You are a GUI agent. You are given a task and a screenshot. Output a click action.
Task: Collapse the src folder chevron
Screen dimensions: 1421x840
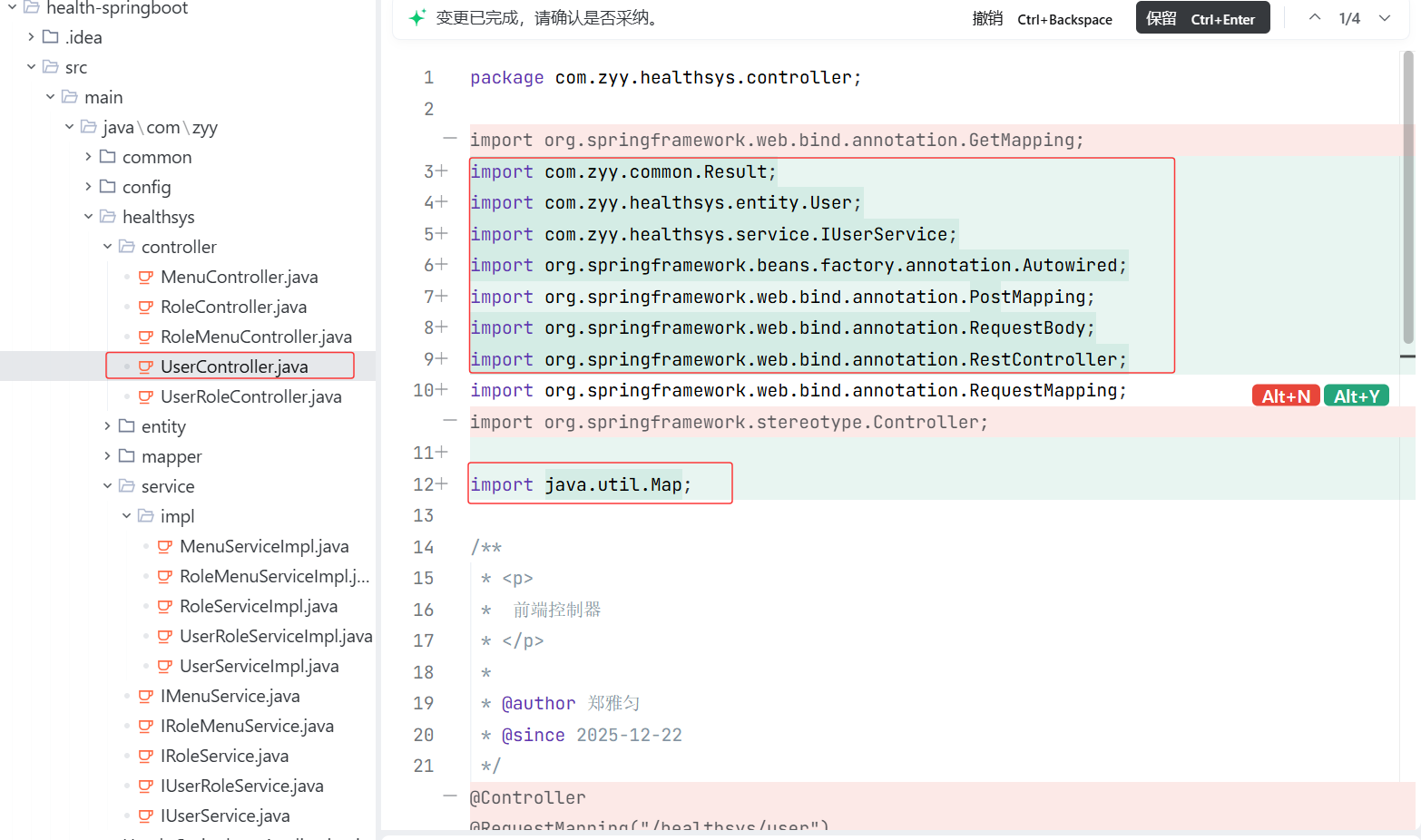[31, 66]
